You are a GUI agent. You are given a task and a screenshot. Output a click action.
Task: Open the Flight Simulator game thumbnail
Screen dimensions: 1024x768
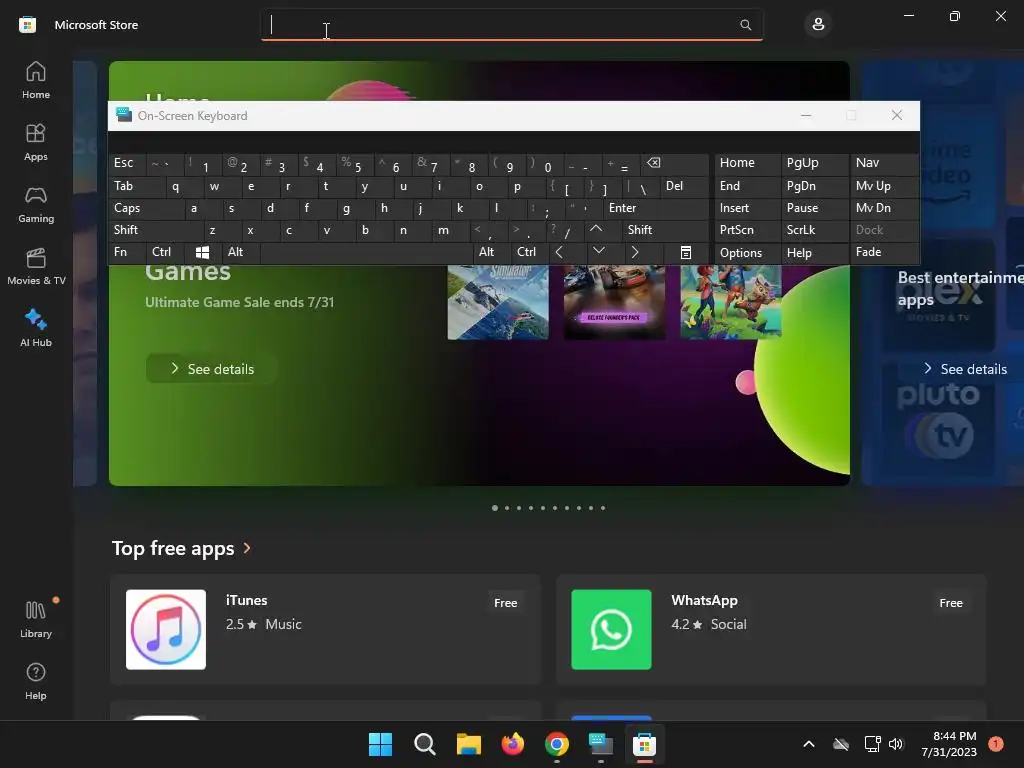(498, 302)
